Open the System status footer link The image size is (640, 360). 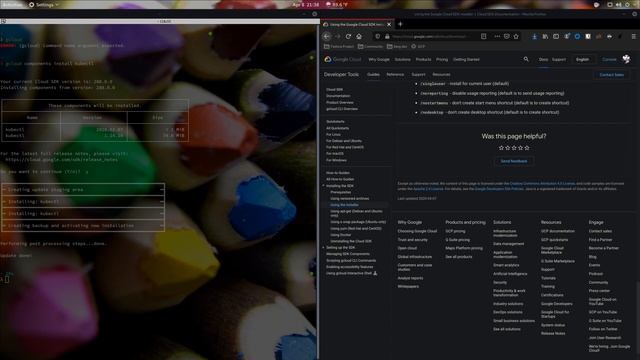[553, 325]
